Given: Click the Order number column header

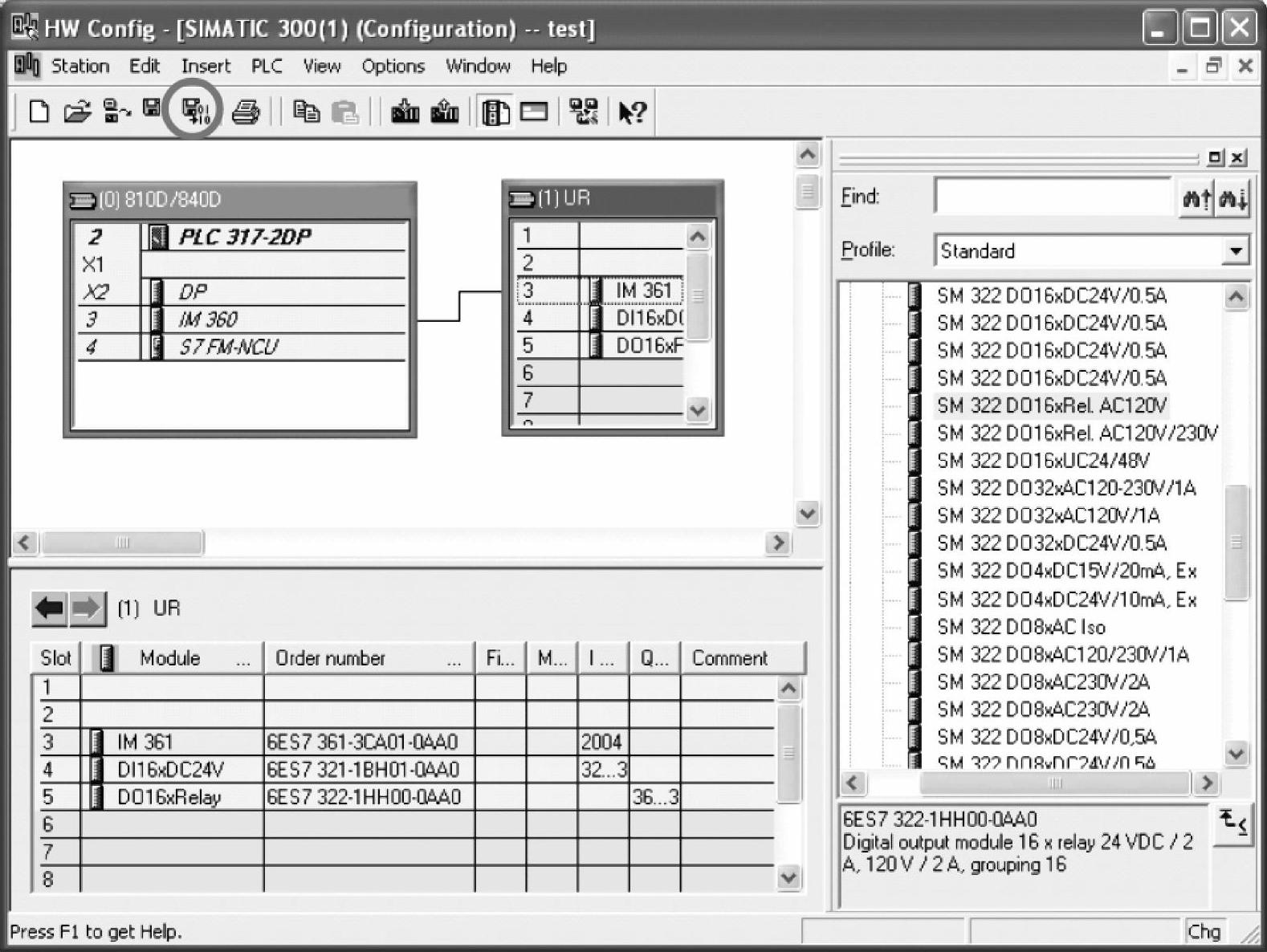Looking at the screenshot, I should click(369, 658).
